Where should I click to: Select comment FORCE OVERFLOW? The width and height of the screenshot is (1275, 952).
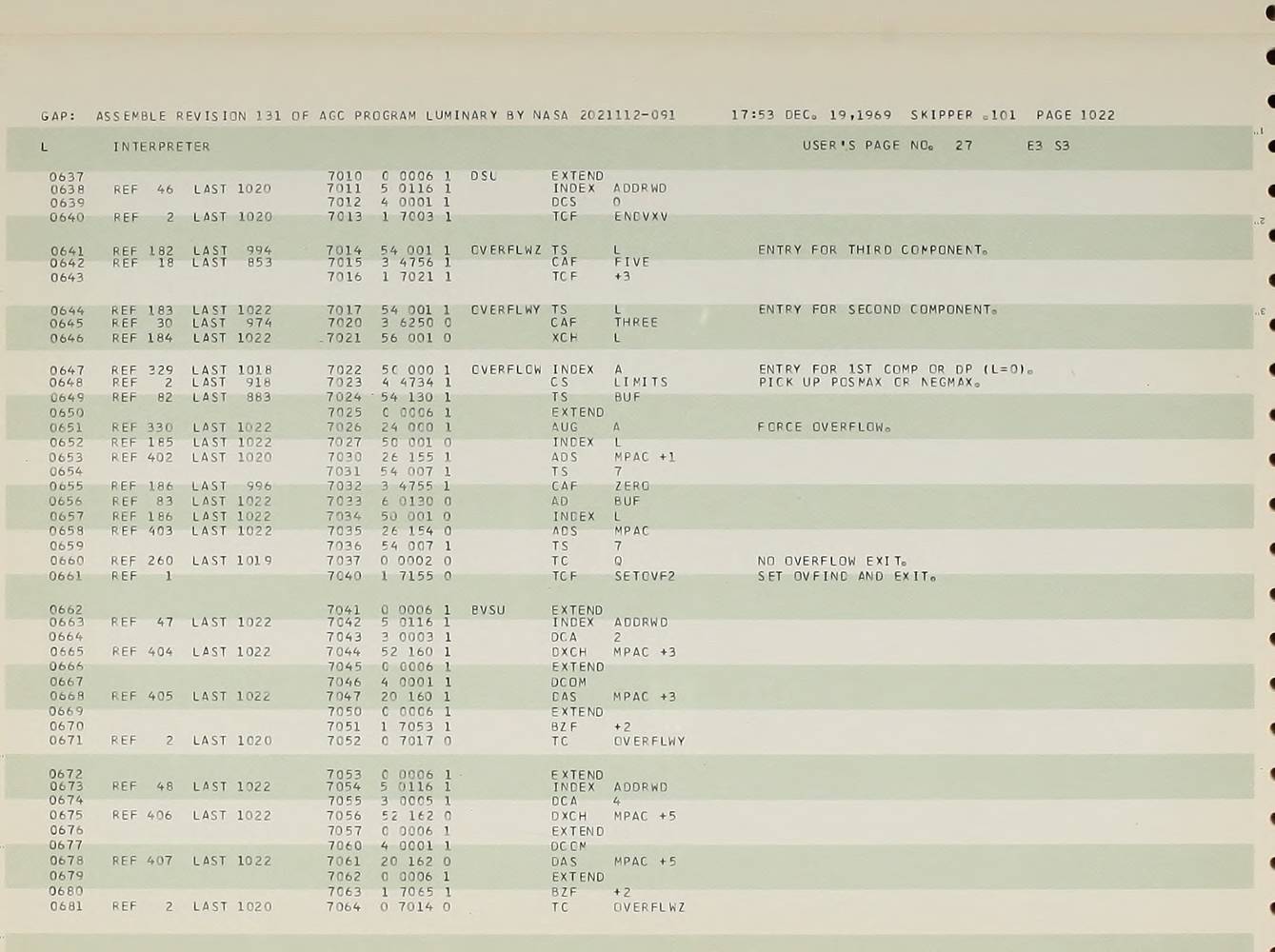pyautogui.click(x=824, y=427)
